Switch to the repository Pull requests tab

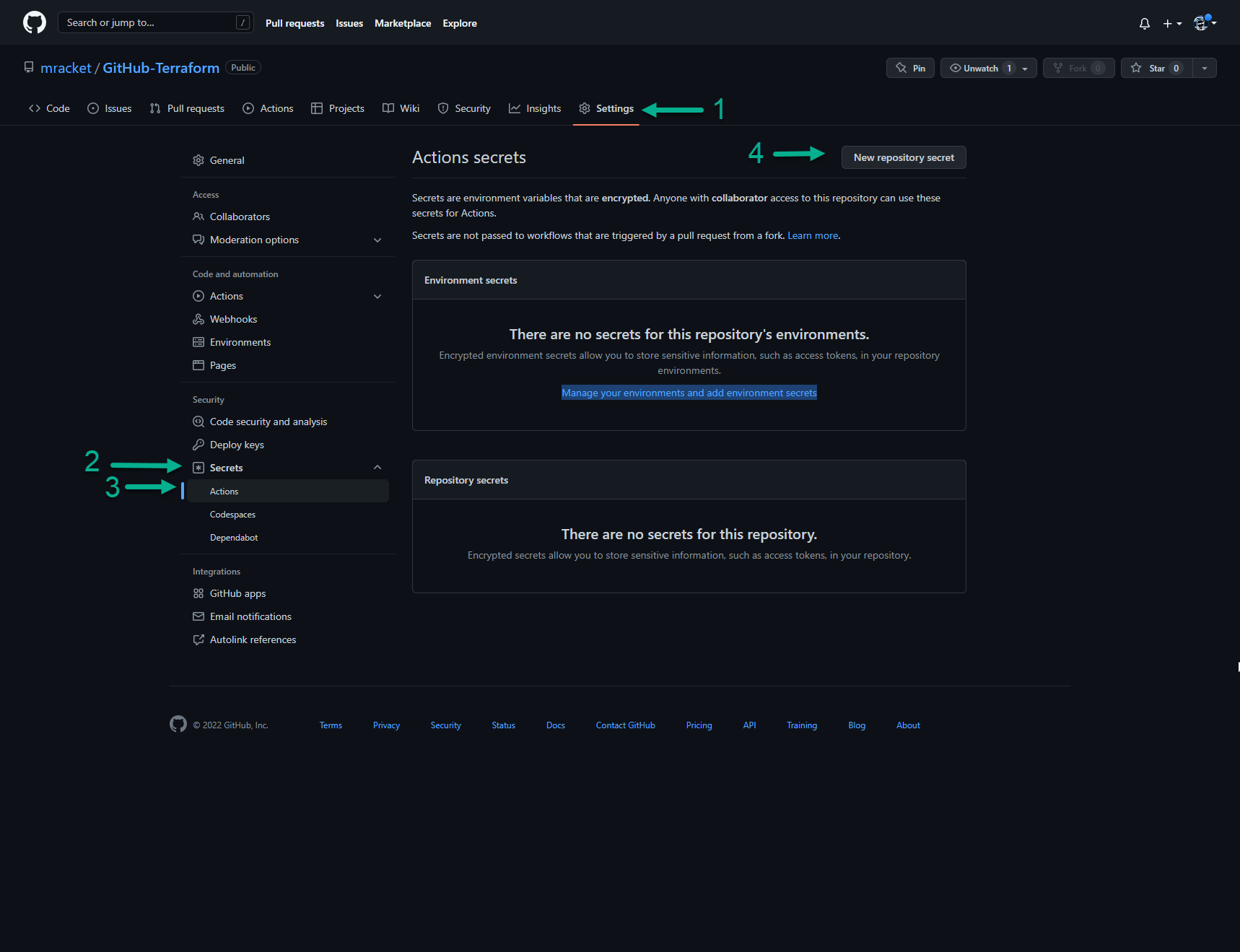(187, 108)
